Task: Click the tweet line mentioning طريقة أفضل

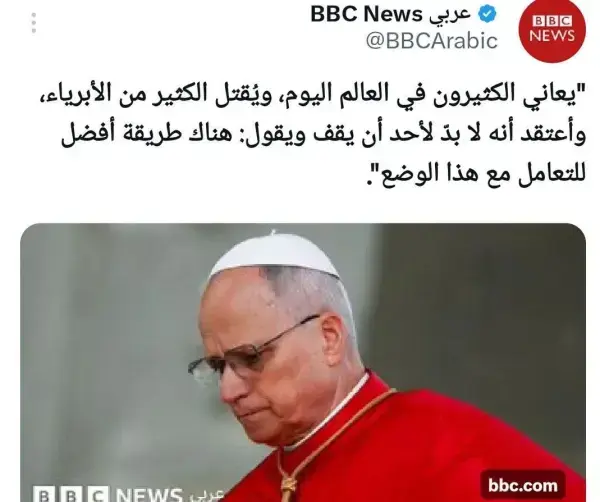Action: (323, 136)
